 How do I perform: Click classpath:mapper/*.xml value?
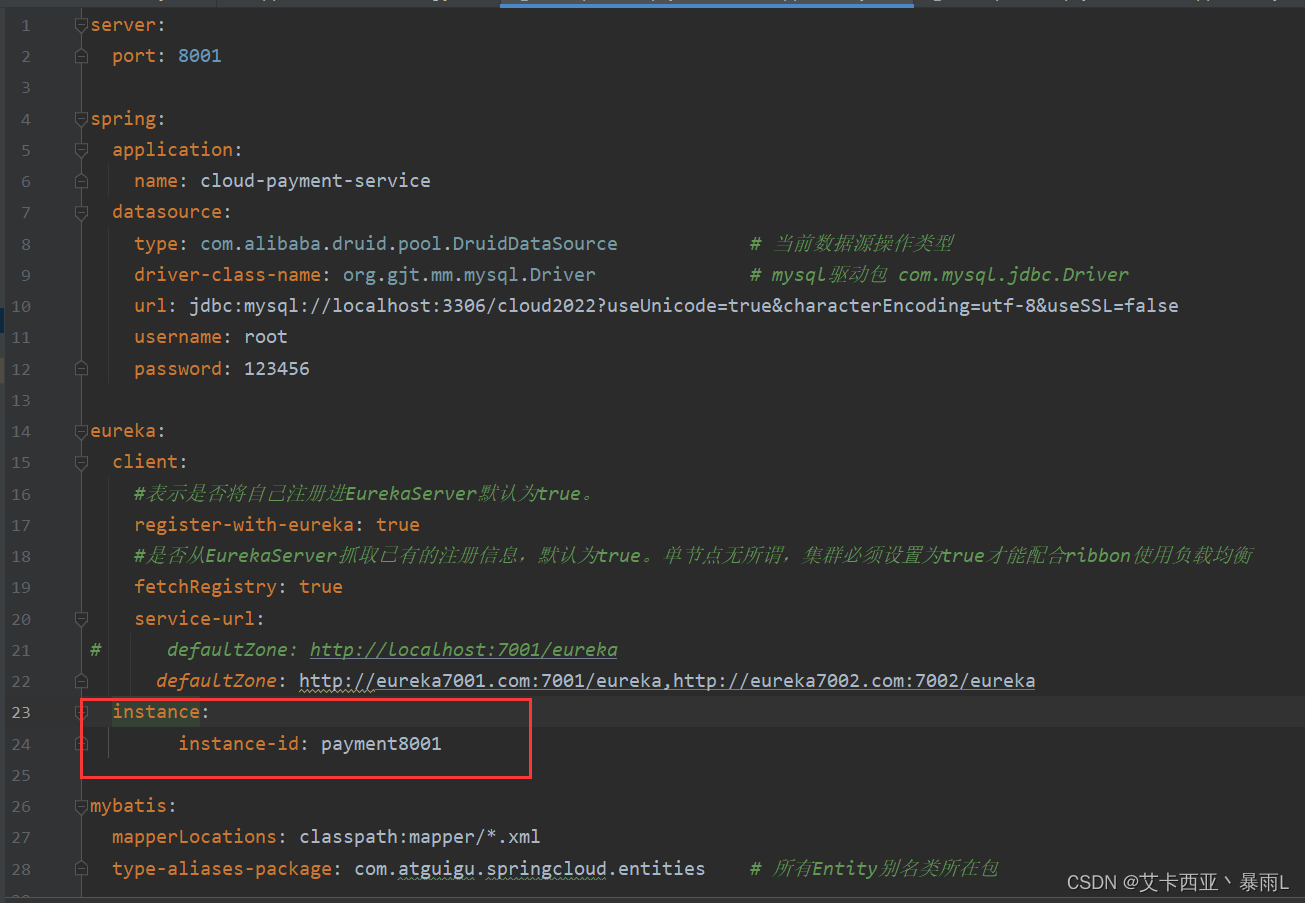coord(420,837)
